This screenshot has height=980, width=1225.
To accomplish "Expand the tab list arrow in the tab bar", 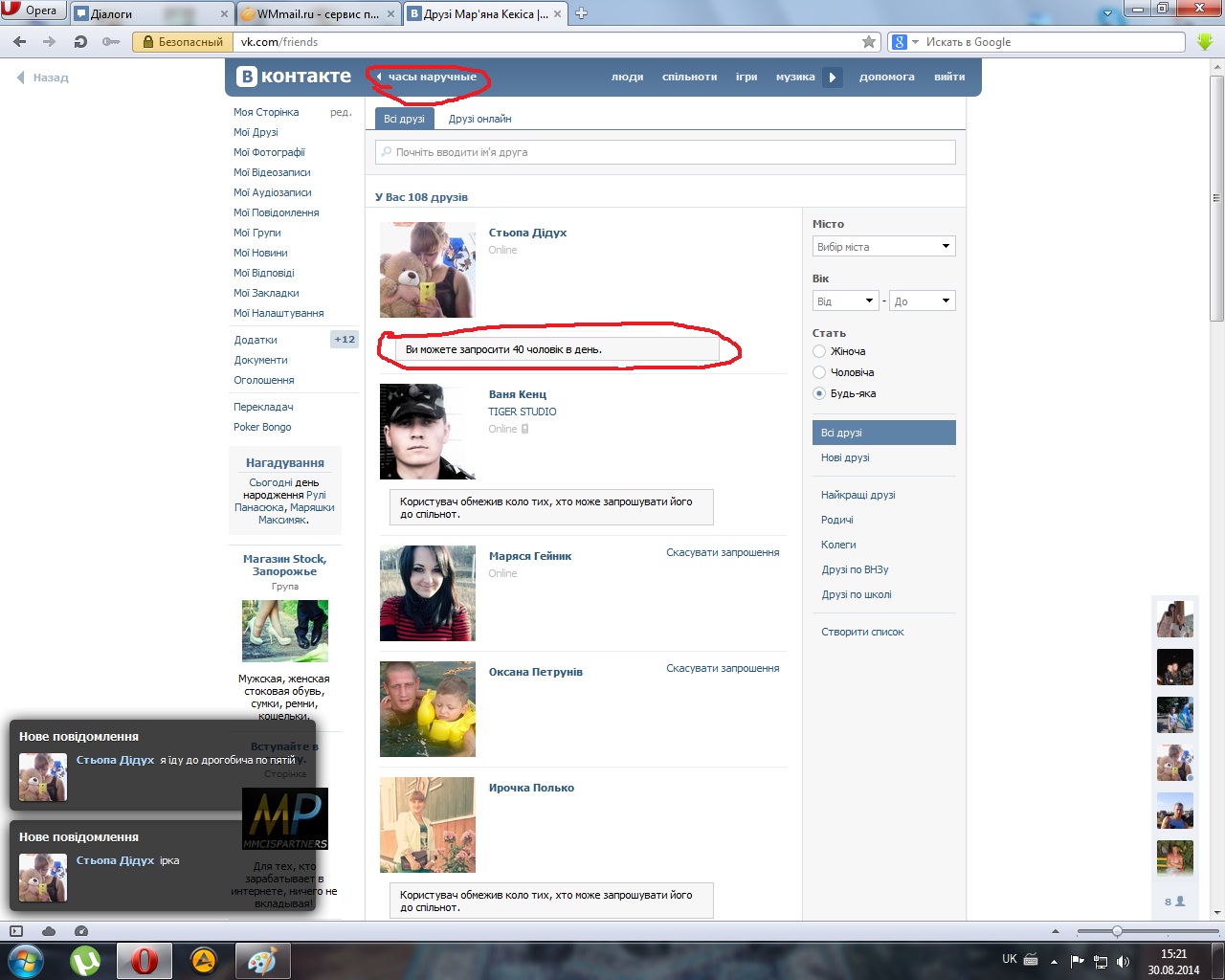I will [x=1108, y=13].
